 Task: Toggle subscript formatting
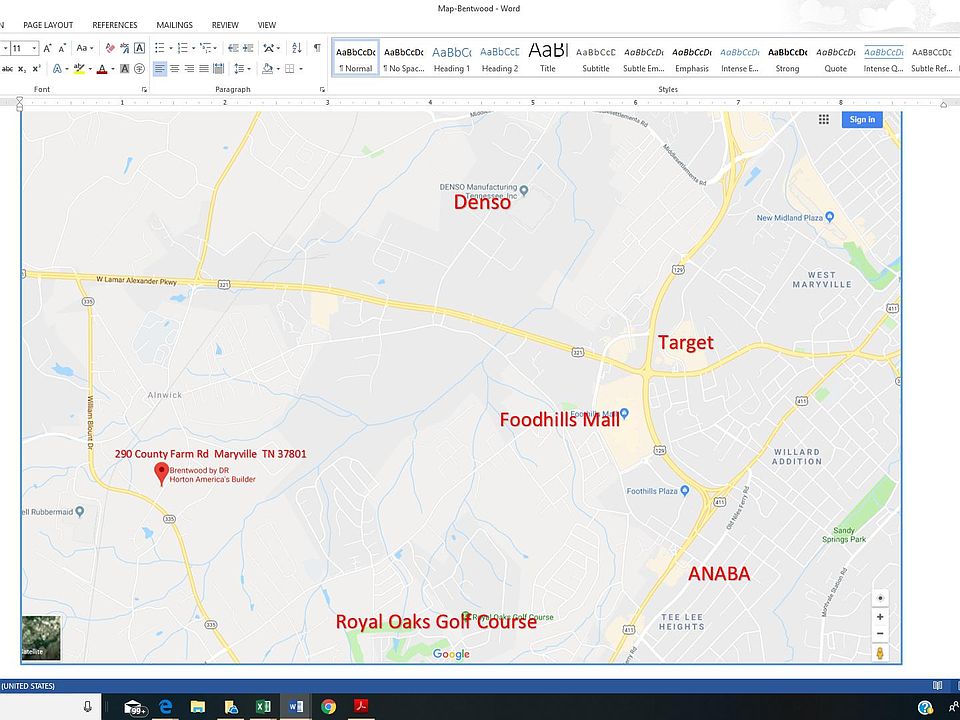click(x=22, y=69)
